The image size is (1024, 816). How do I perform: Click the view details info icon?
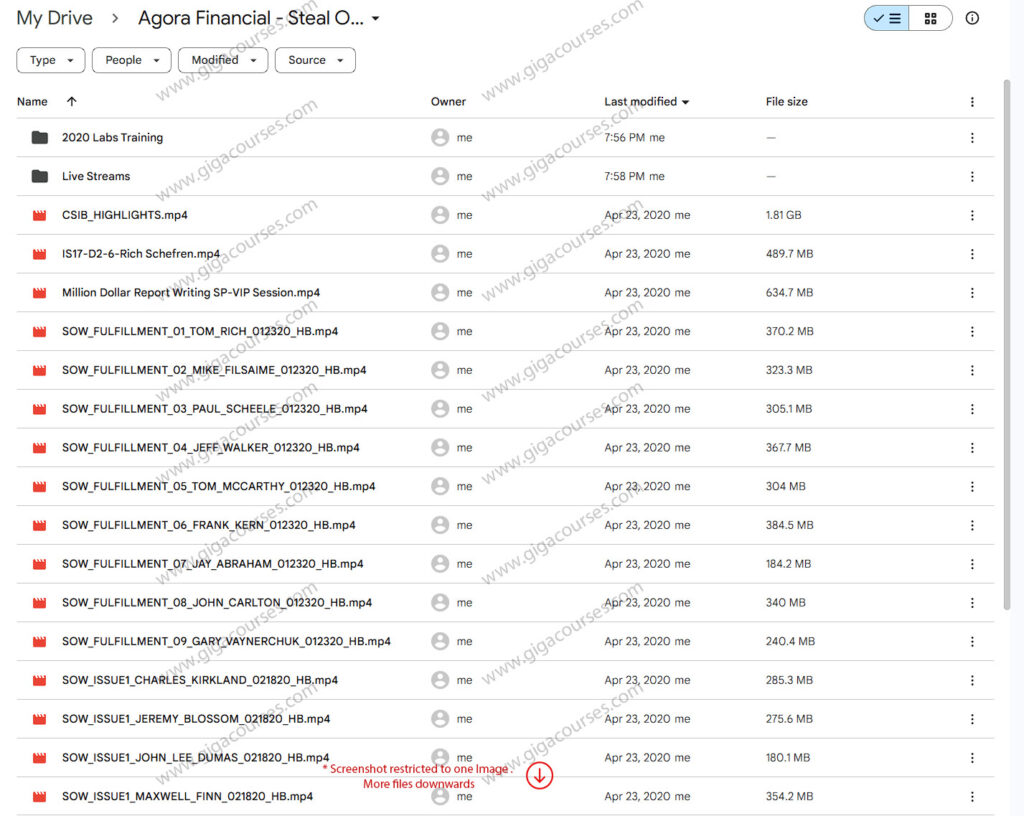[x=972, y=18]
